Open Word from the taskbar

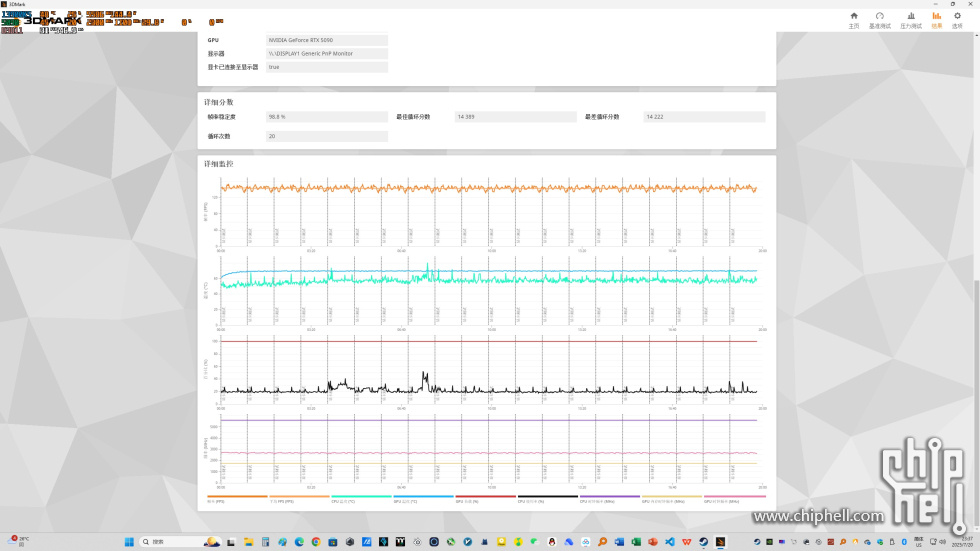(619, 542)
